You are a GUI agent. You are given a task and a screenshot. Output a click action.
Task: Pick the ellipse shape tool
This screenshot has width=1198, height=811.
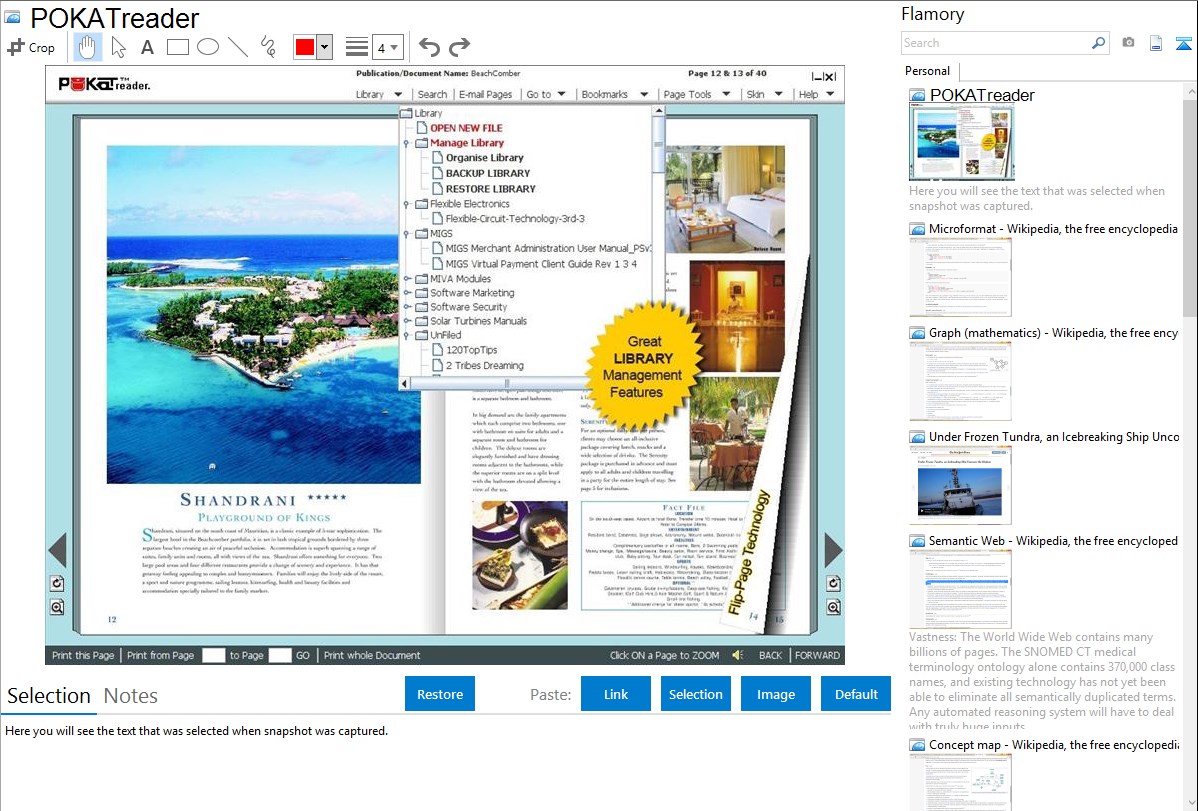coord(208,47)
